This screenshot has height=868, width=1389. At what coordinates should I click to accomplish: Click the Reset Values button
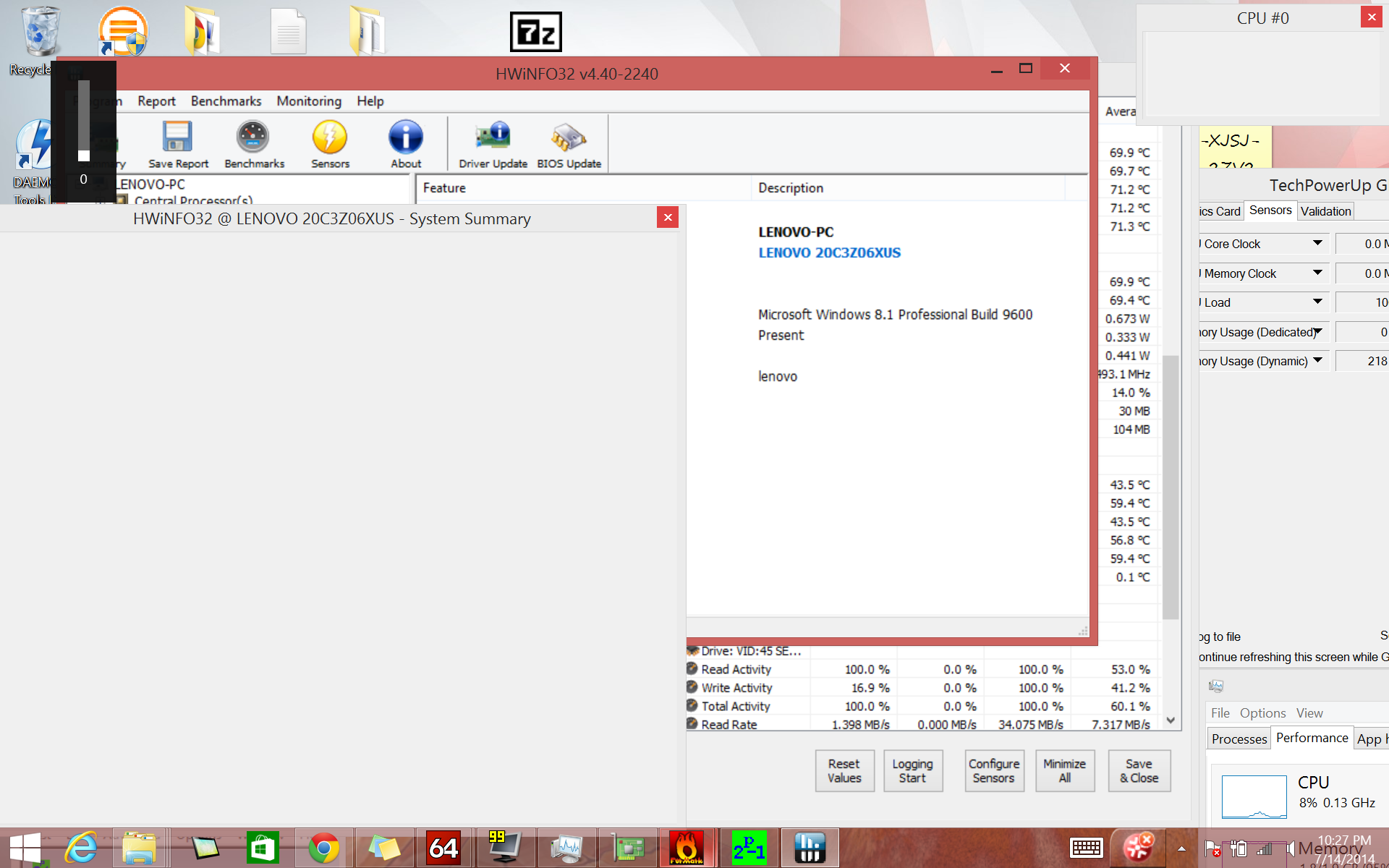[x=844, y=771]
